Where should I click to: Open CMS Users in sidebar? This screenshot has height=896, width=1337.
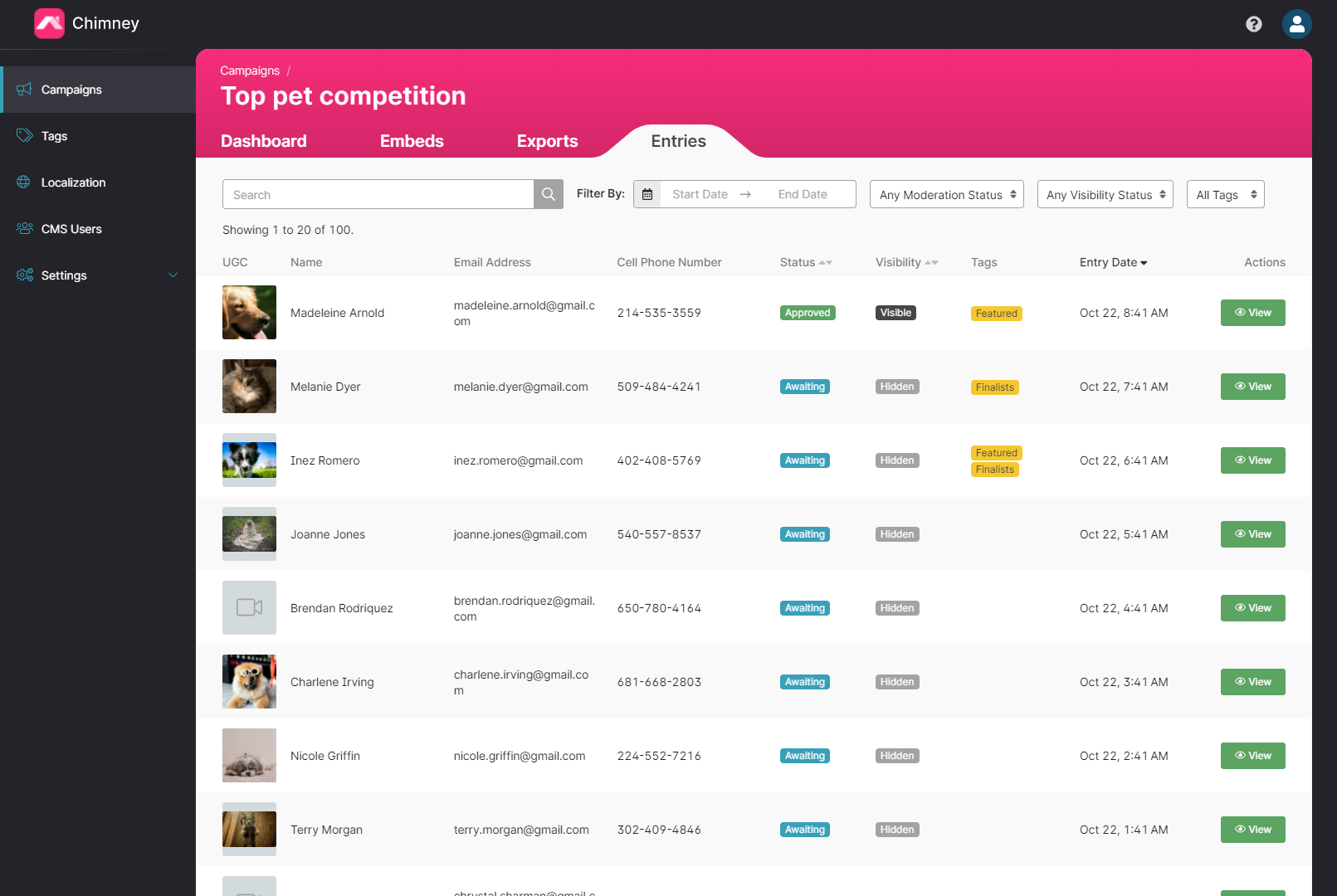click(98, 229)
